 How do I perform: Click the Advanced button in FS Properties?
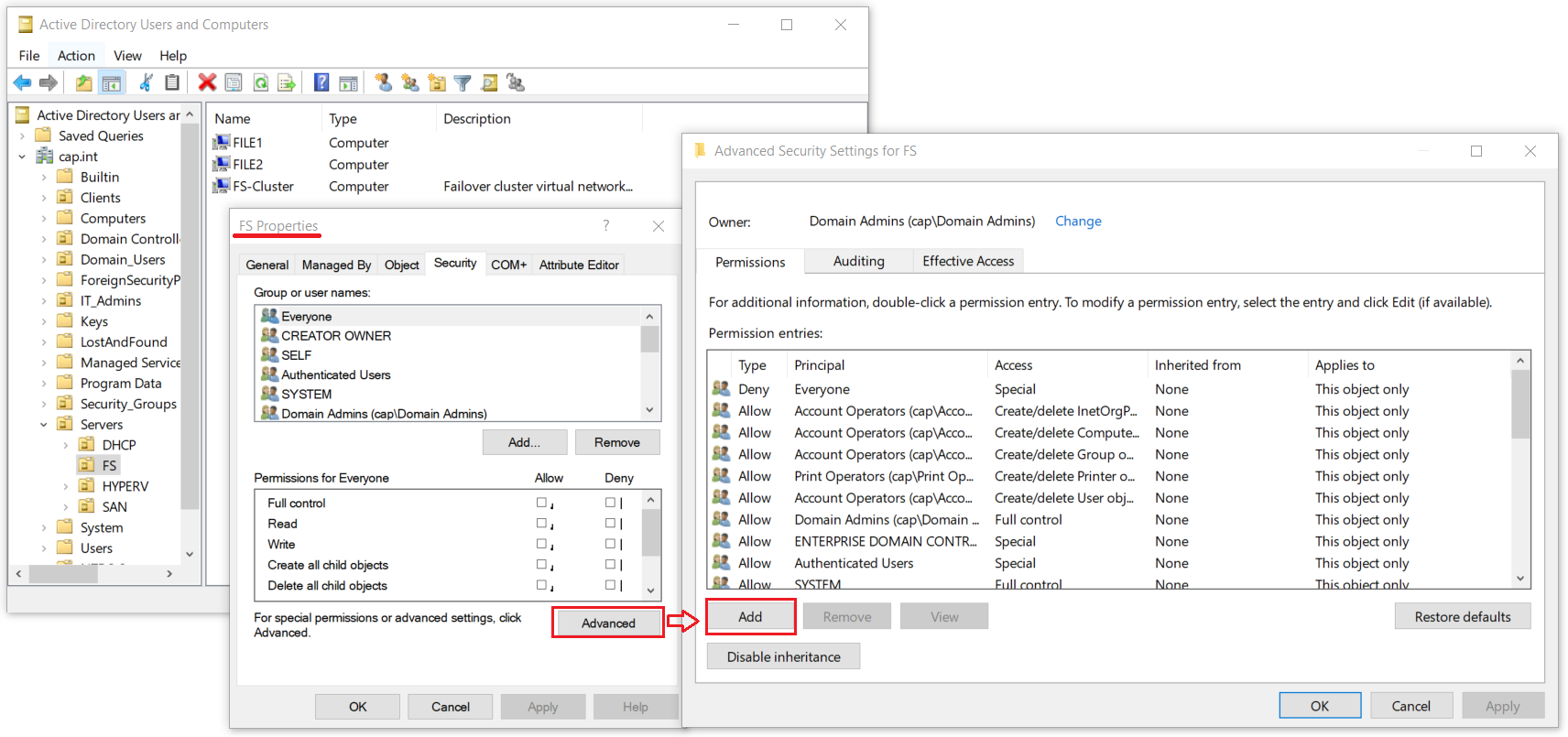pyautogui.click(x=608, y=623)
